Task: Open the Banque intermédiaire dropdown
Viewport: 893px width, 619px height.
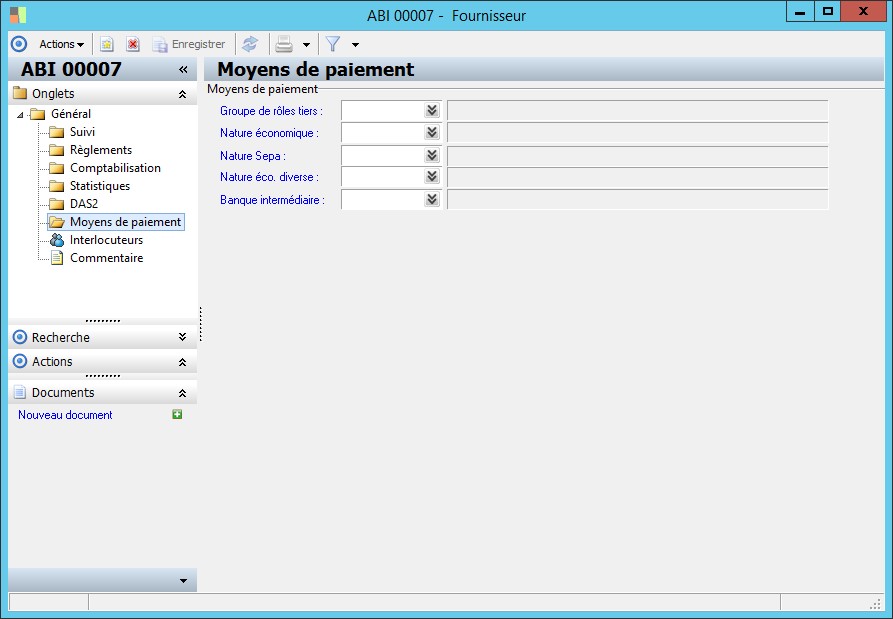Action: pyautogui.click(x=432, y=199)
